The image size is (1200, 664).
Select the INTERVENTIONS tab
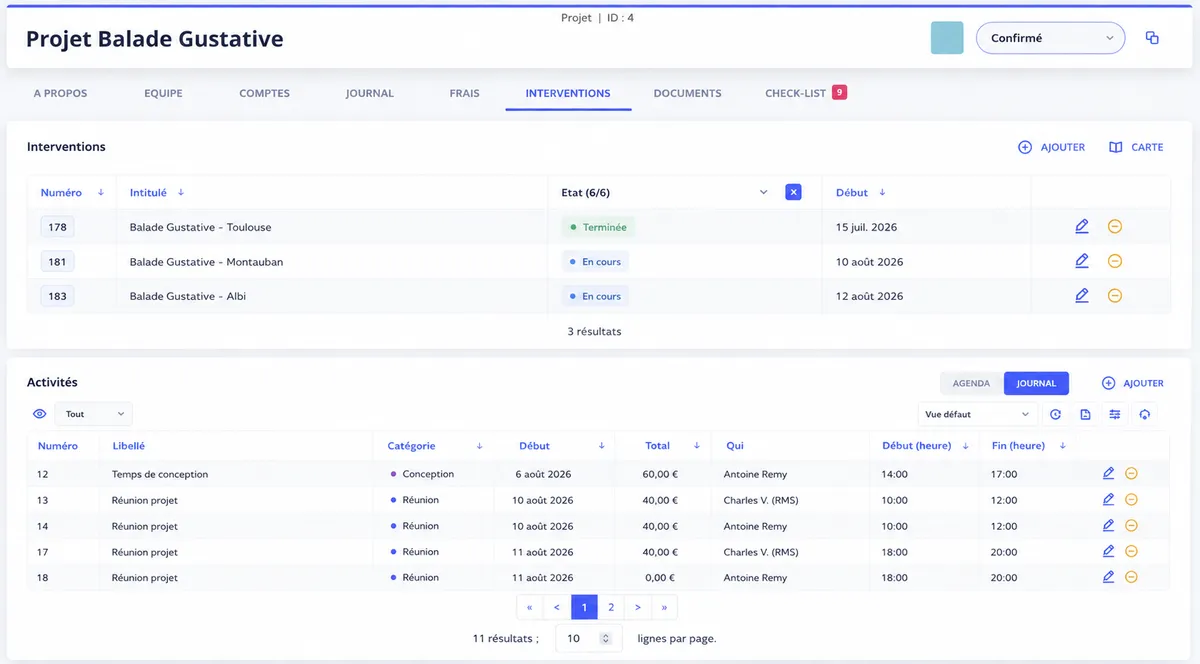568,93
